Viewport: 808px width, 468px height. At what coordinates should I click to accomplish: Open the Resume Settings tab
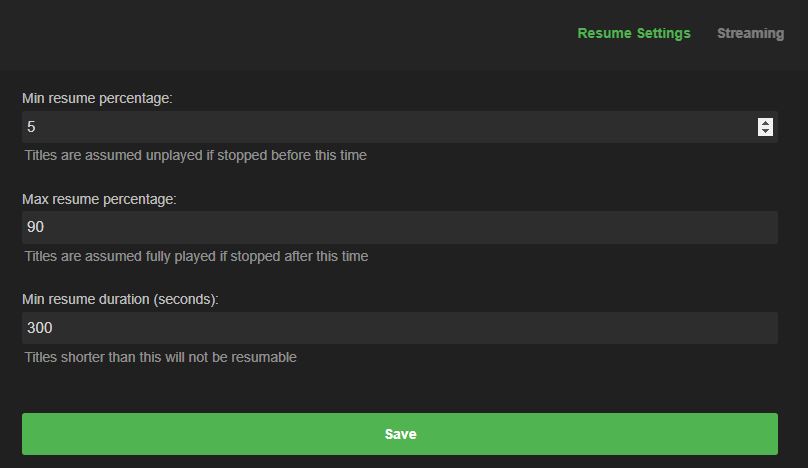click(634, 33)
